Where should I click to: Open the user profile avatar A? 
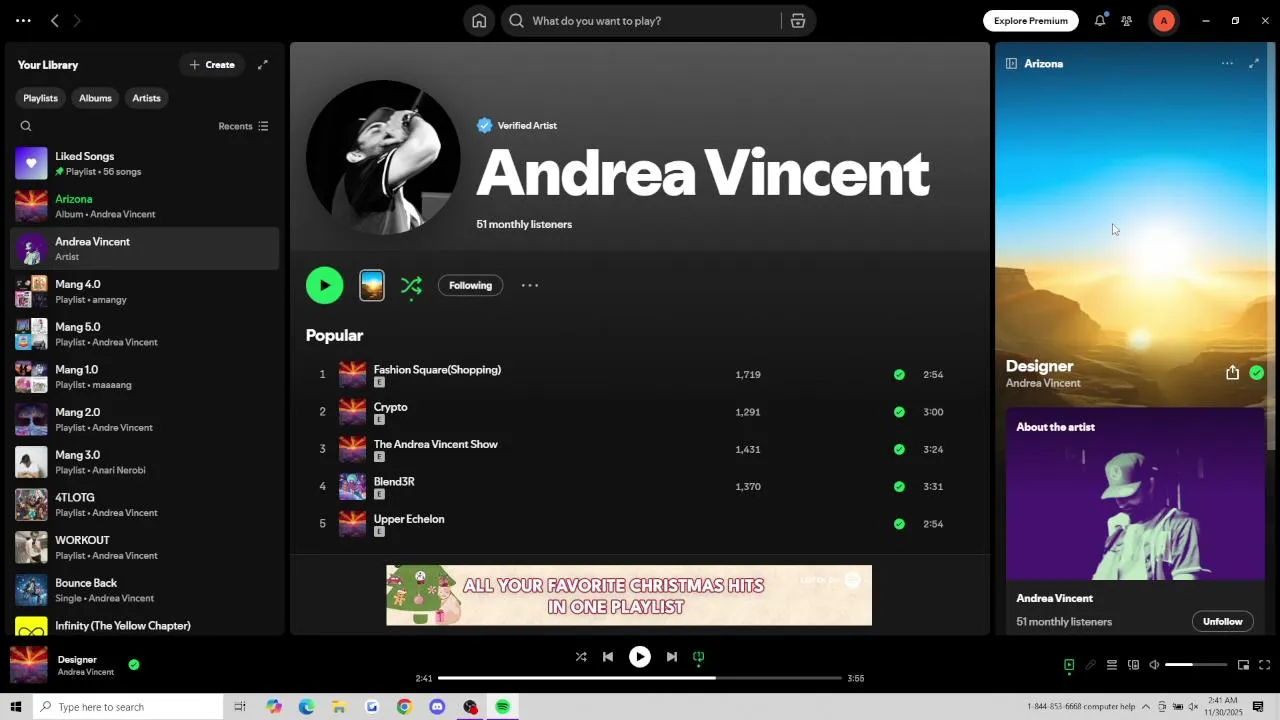[x=1163, y=21]
